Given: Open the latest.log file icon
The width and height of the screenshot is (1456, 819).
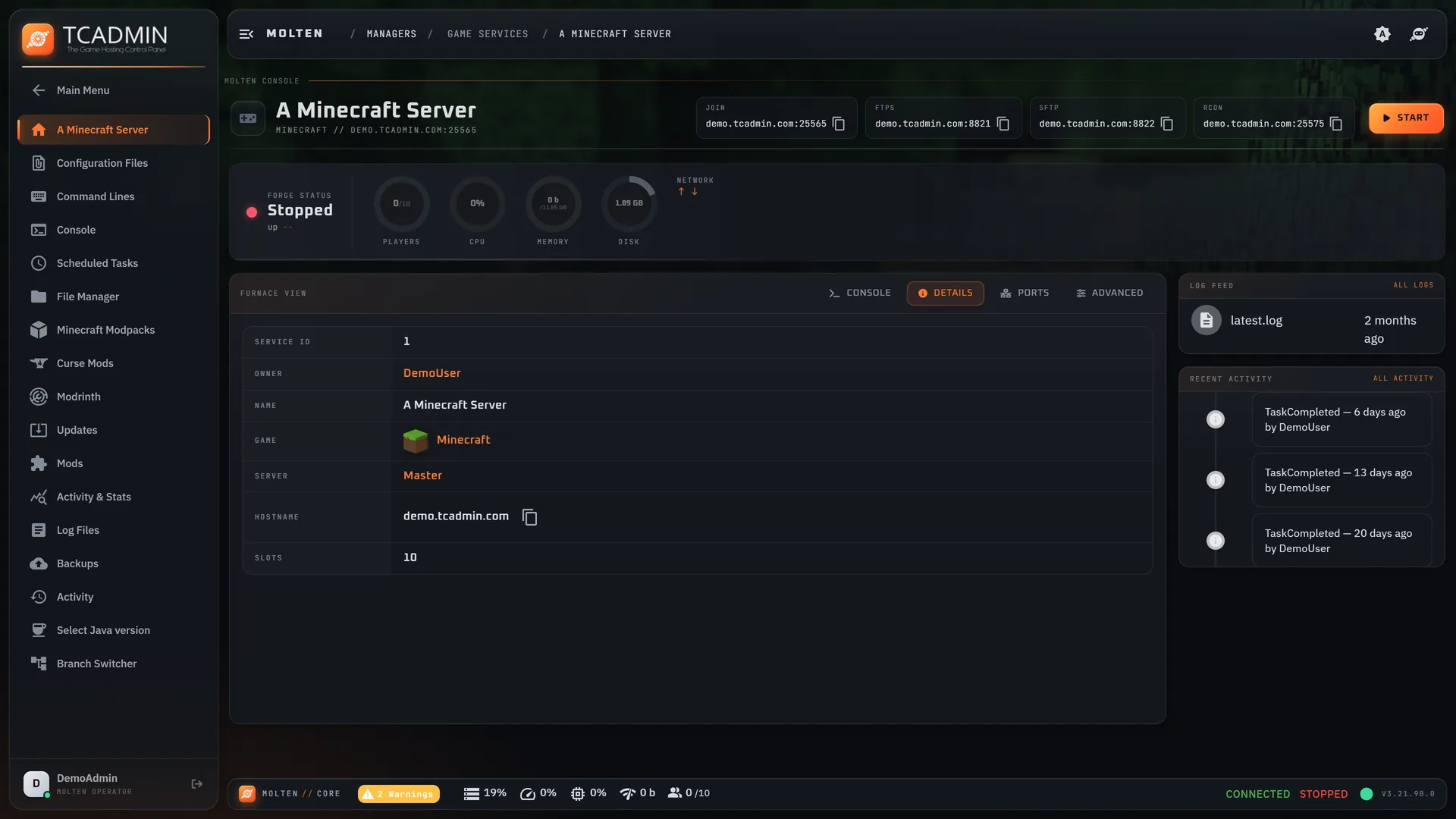Looking at the screenshot, I should tap(1207, 321).
